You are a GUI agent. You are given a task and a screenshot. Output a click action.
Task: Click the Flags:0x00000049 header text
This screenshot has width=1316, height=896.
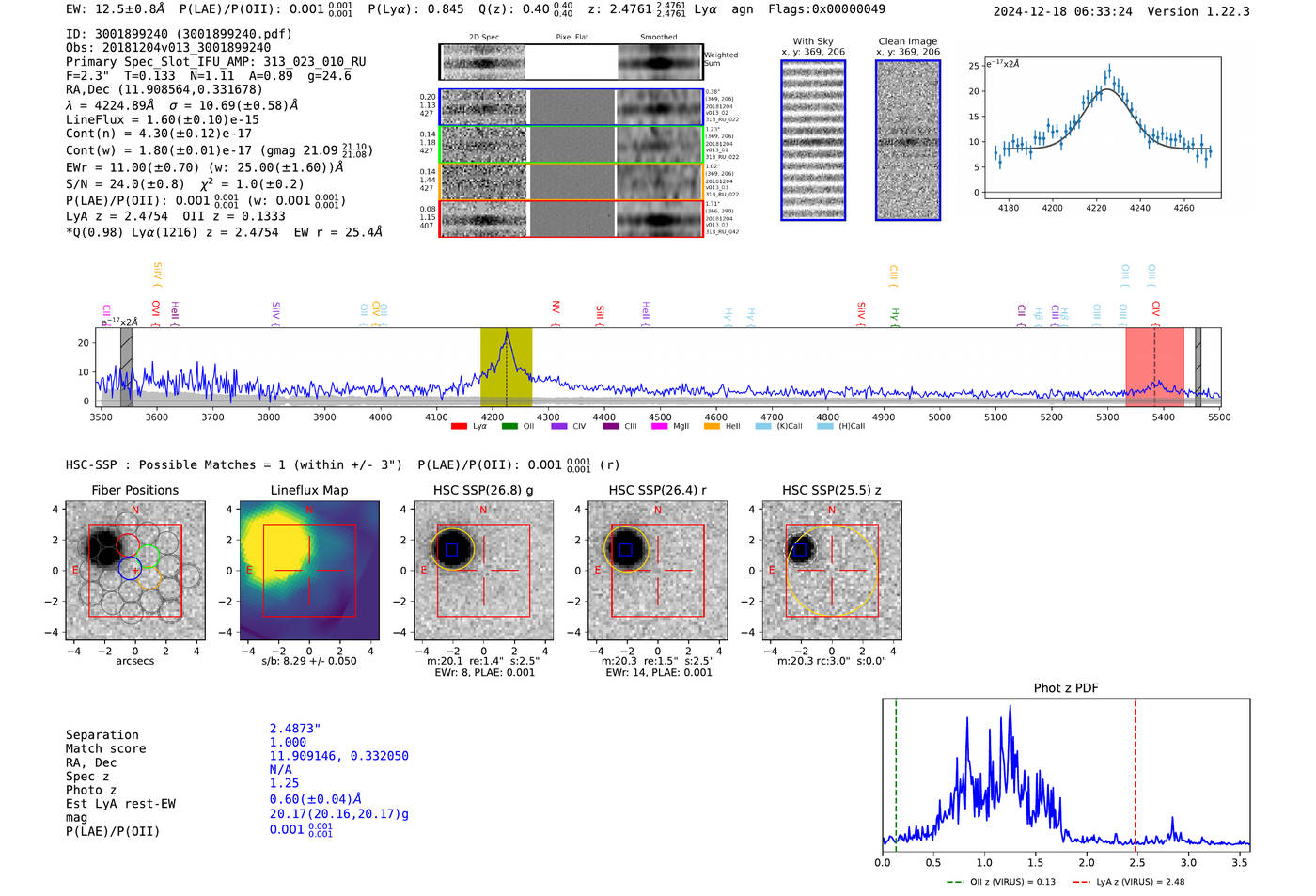click(x=826, y=9)
